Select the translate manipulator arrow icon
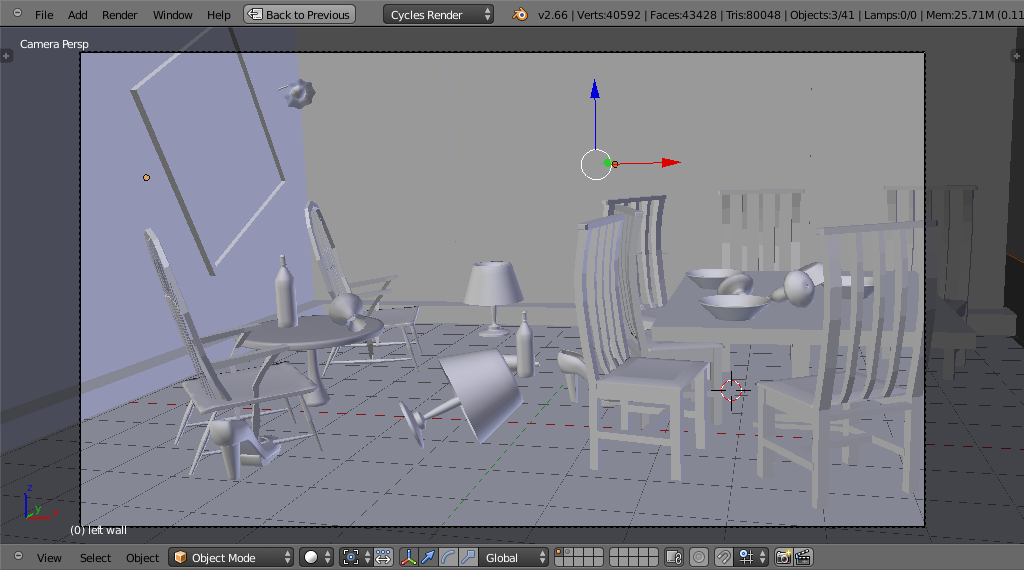The image size is (1024, 570). point(428,557)
